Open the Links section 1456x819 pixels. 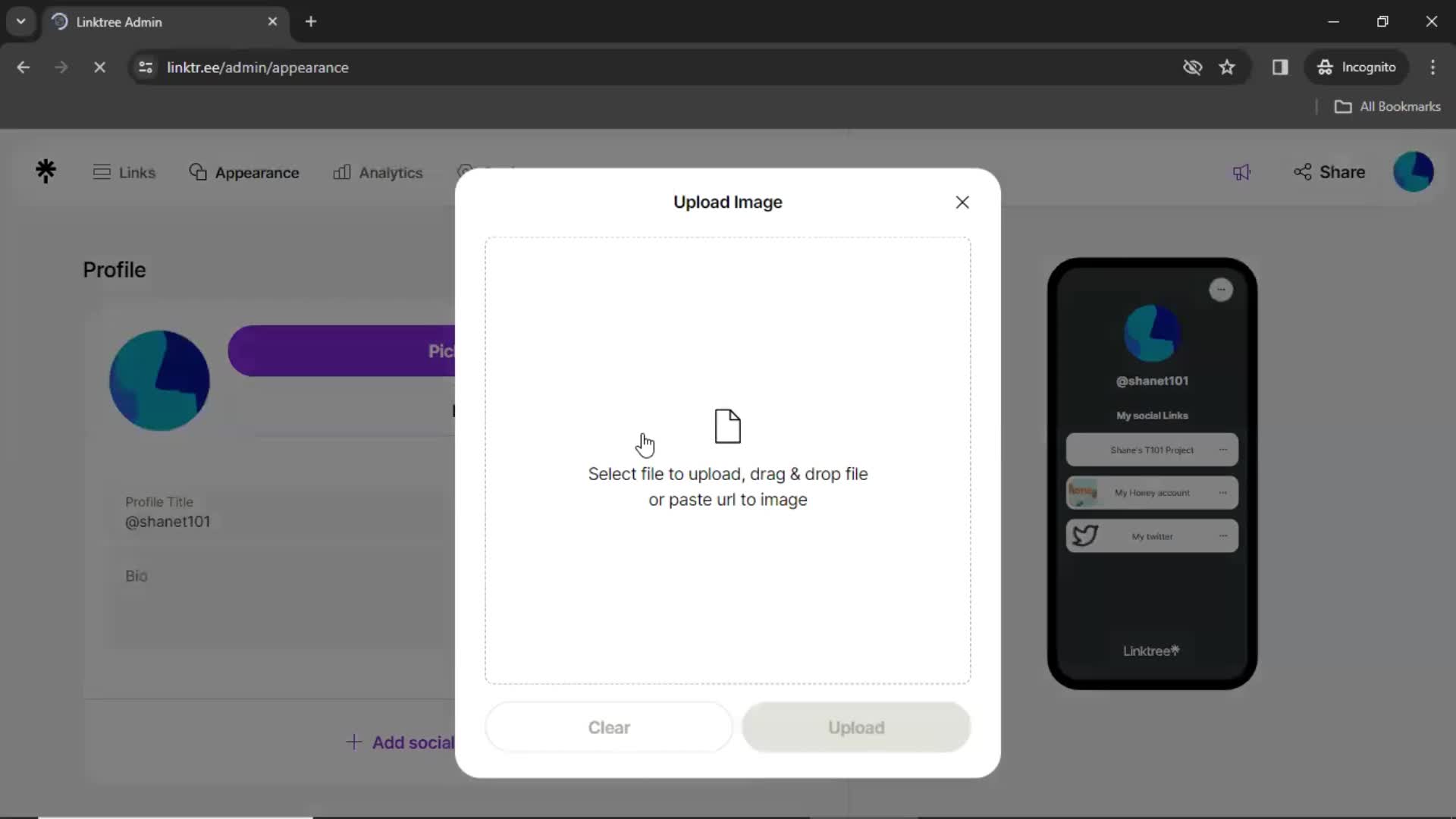(124, 172)
